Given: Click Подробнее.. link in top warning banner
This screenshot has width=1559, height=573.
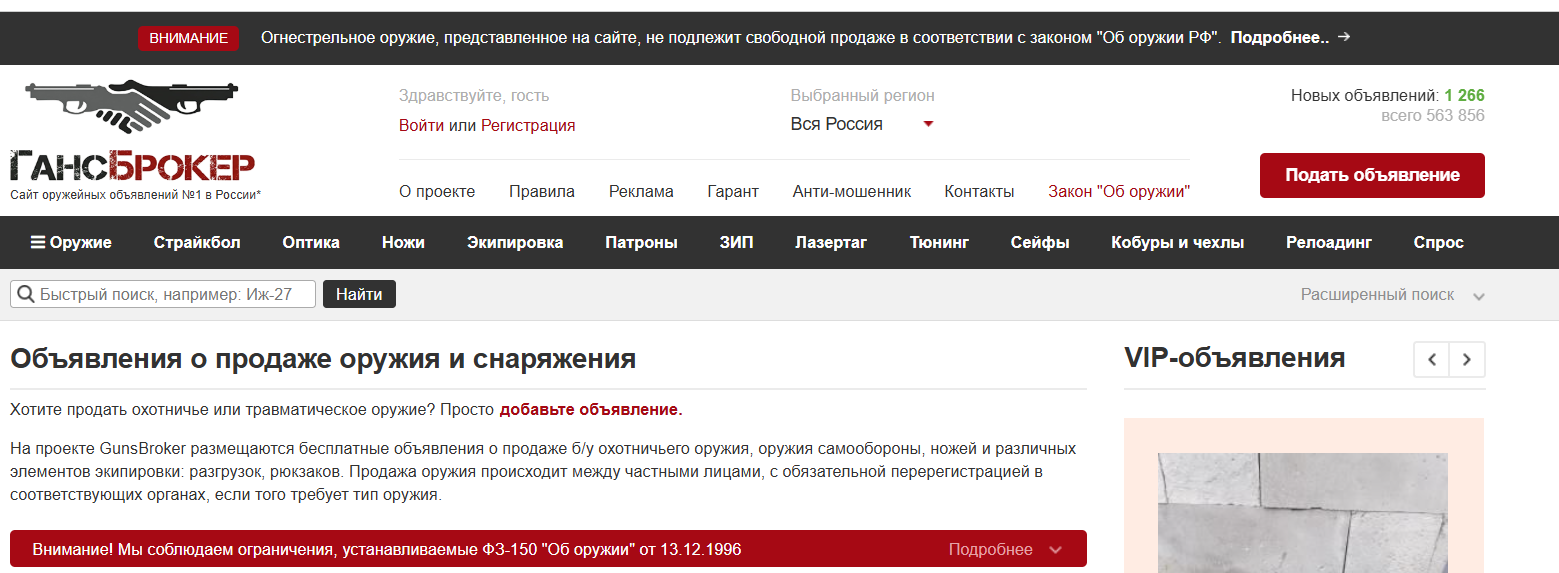Looking at the screenshot, I should click(x=1280, y=38).
